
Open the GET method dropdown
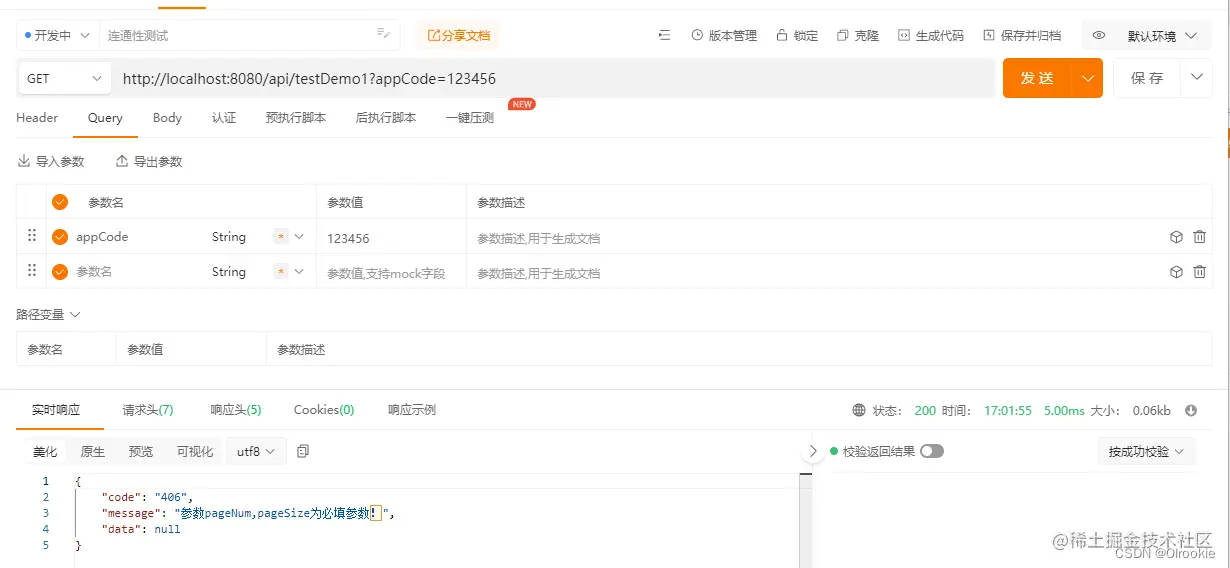point(65,78)
